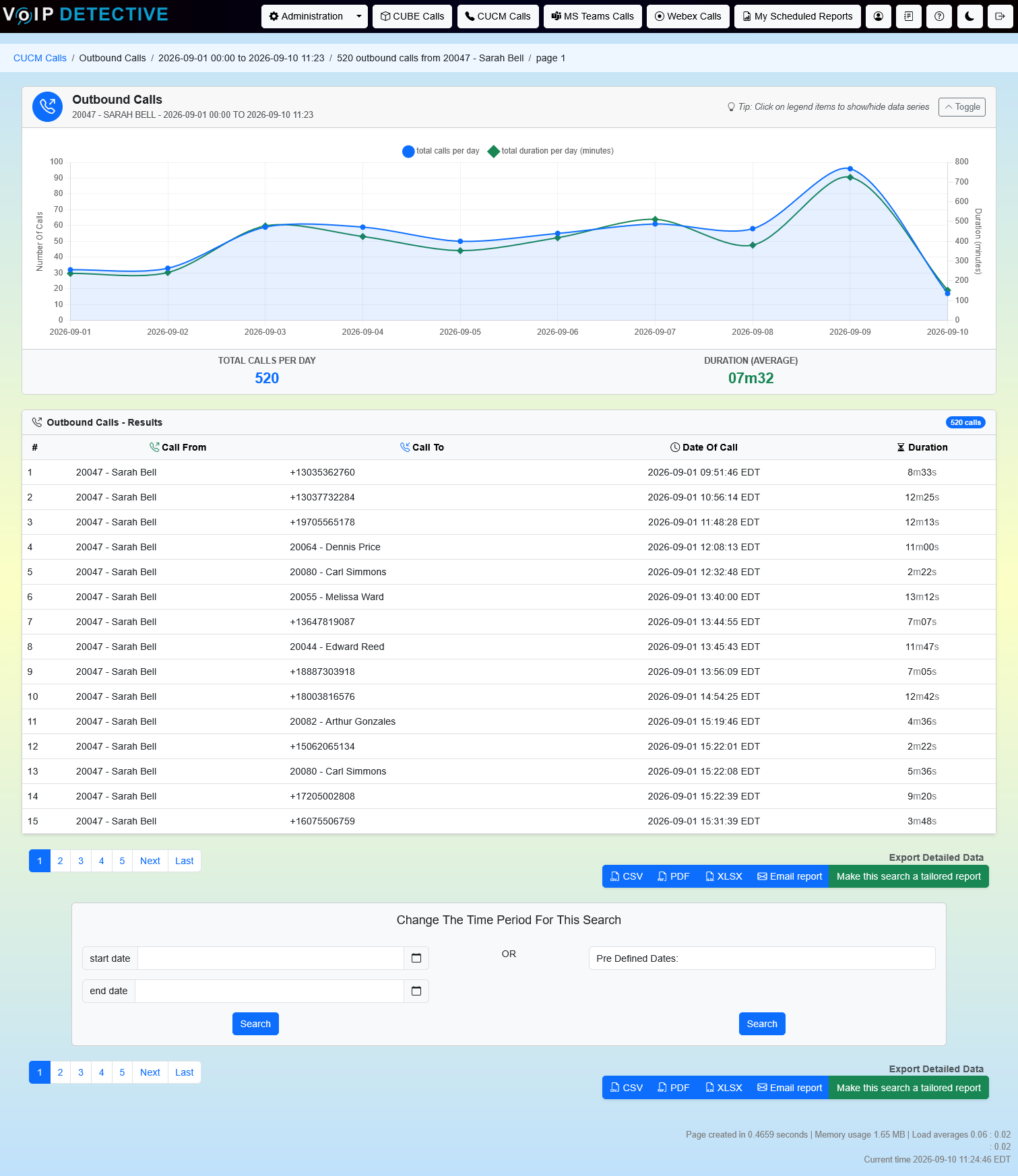
Task: Go to page 5 in upper pagination
Action: [122, 861]
